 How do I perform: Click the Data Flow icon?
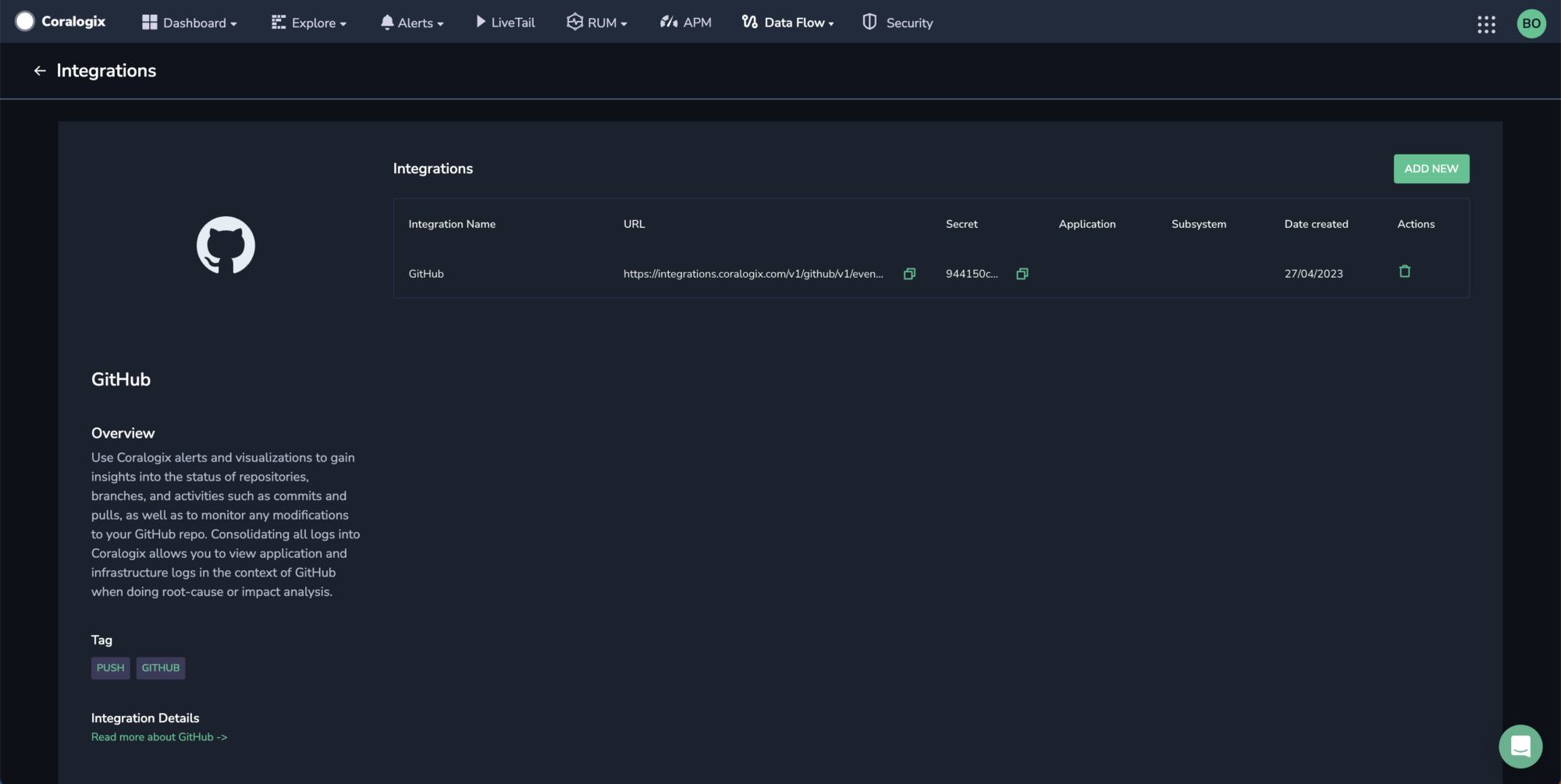point(750,22)
